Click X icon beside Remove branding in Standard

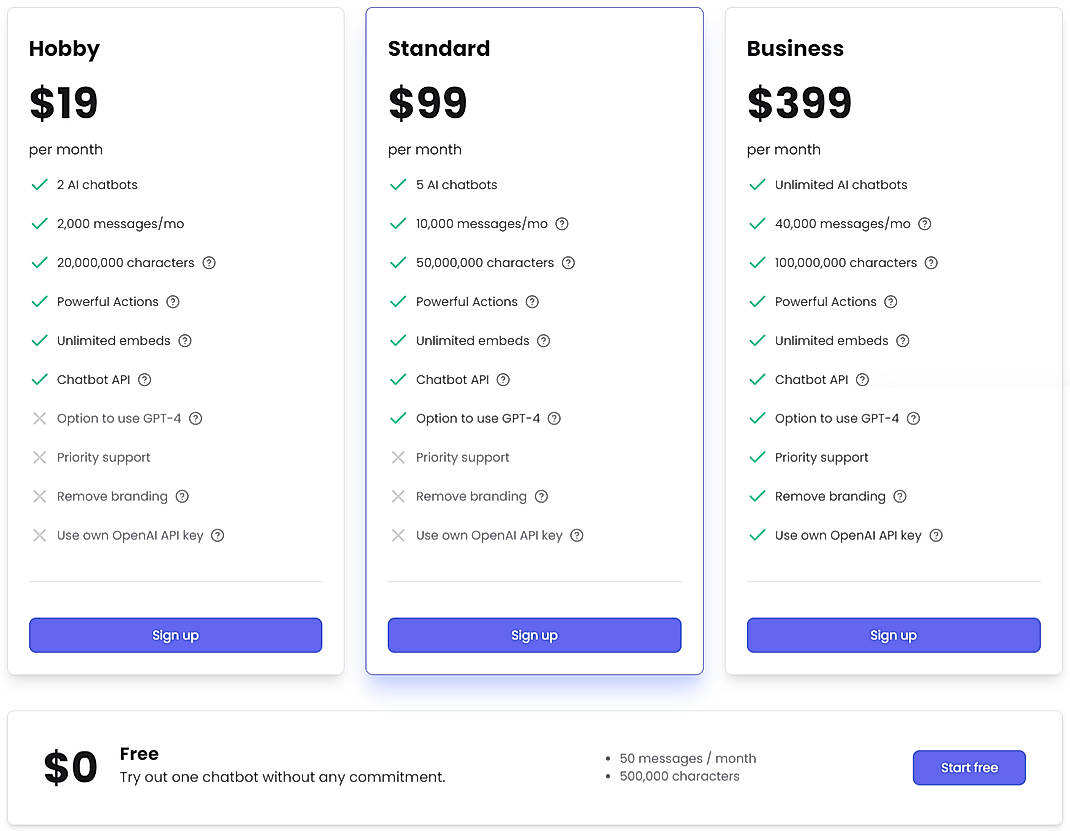tap(399, 496)
